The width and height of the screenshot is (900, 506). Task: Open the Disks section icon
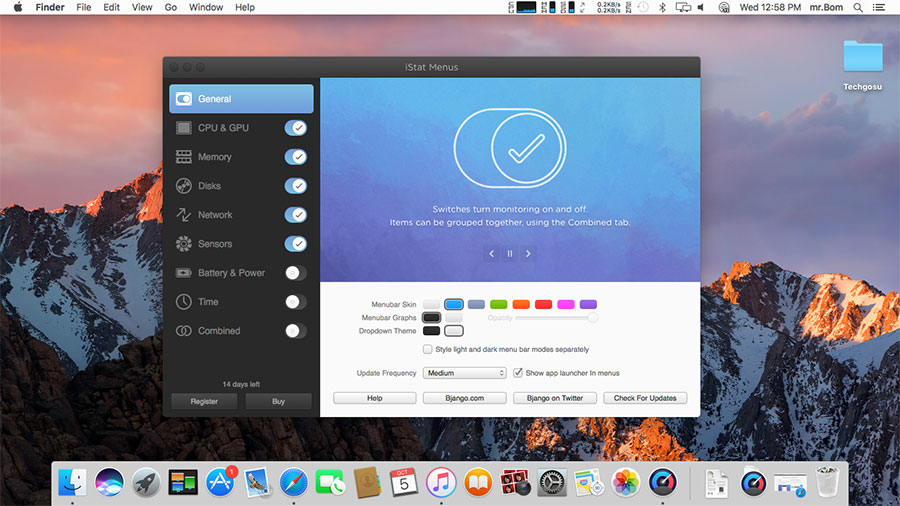(184, 186)
